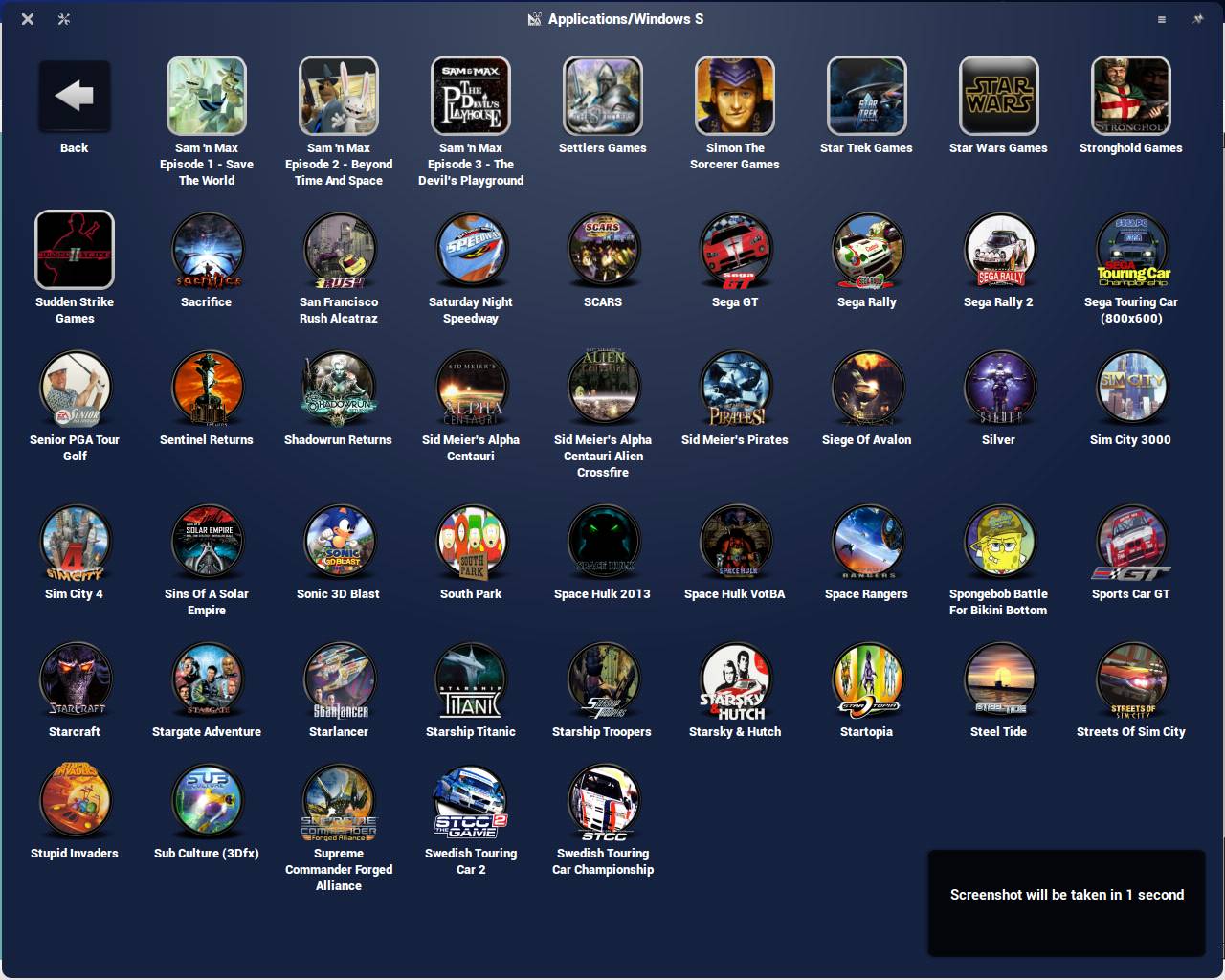Image resolution: width=1225 pixels, height=980 pixels.
Task: Launch San Francisco Rush Alcatraz
Action: coord(339,250)
